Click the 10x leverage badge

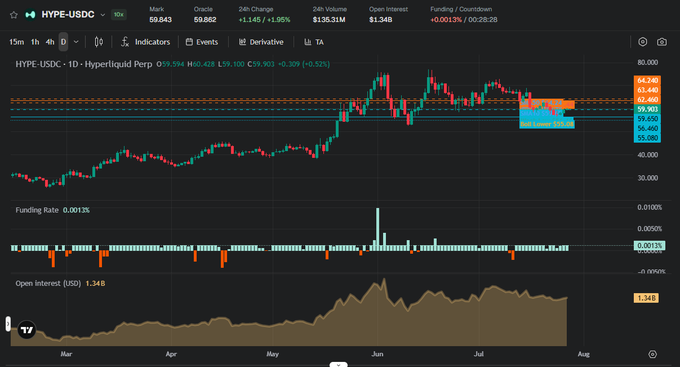pyautogui.click(x=118, y=14)
